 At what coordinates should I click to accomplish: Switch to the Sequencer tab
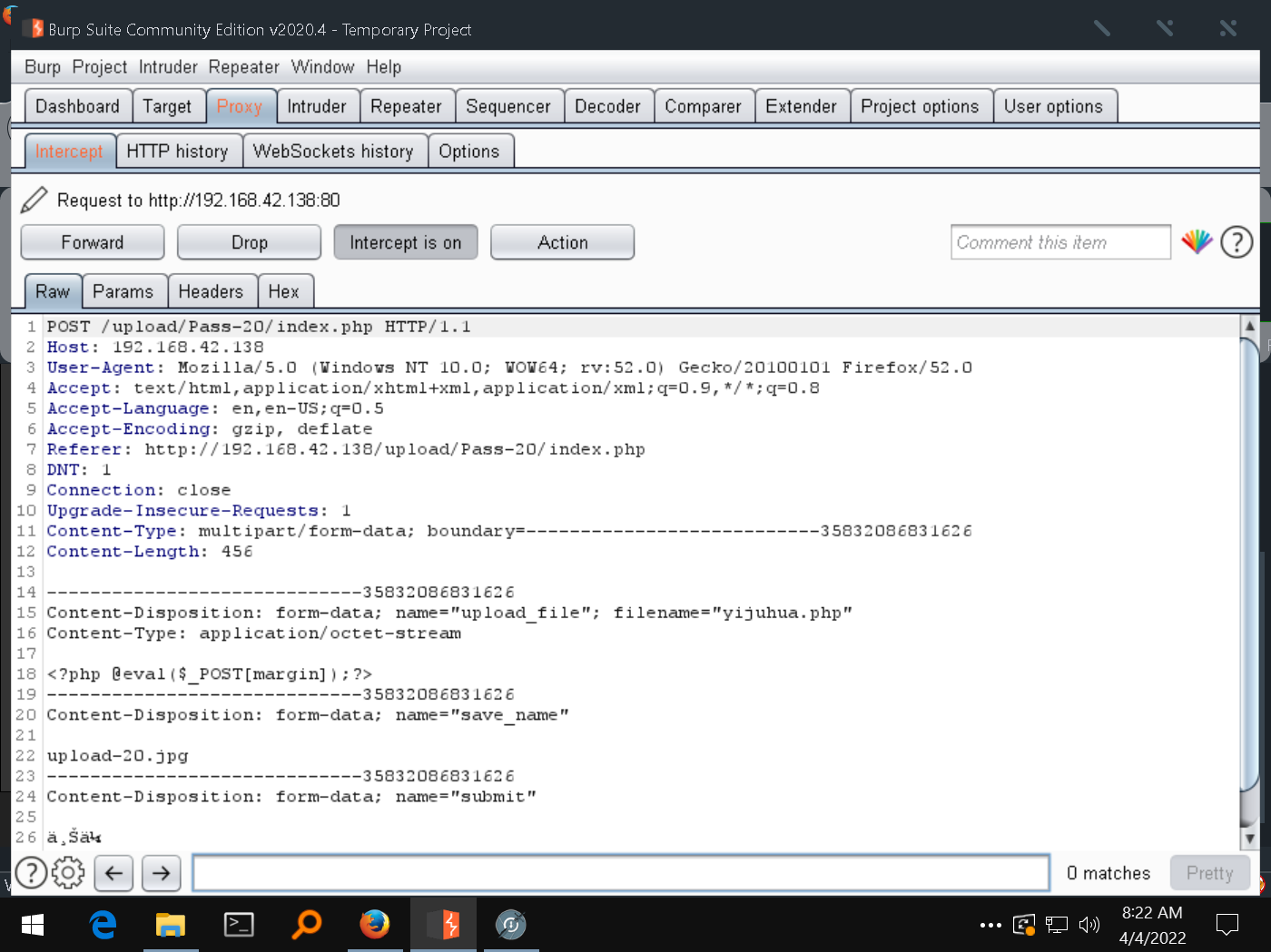pyautogui.click(x=508, y=106)
